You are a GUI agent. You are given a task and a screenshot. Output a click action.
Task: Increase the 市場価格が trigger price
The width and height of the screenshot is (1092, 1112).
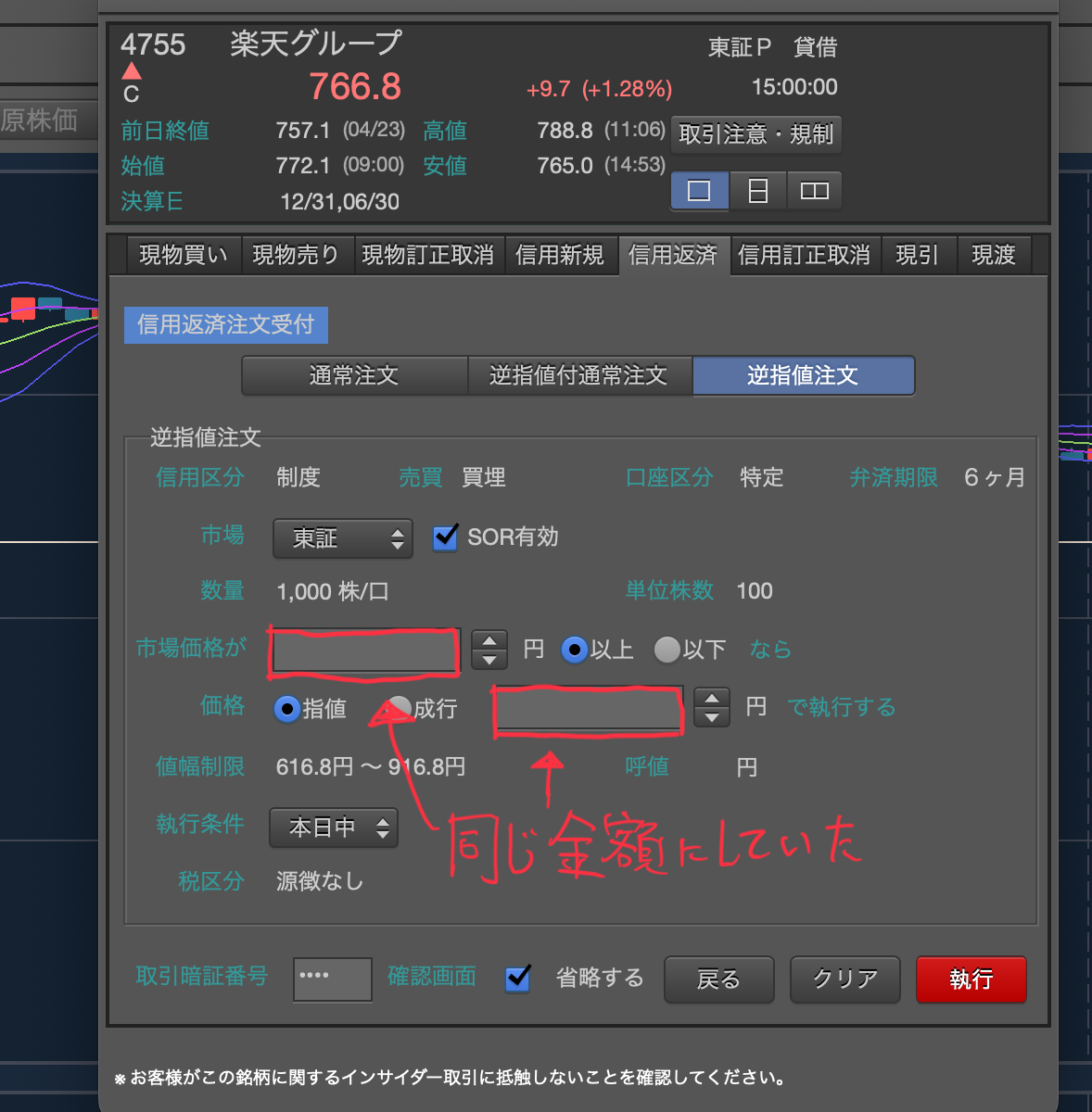click(x=489, y=639)
